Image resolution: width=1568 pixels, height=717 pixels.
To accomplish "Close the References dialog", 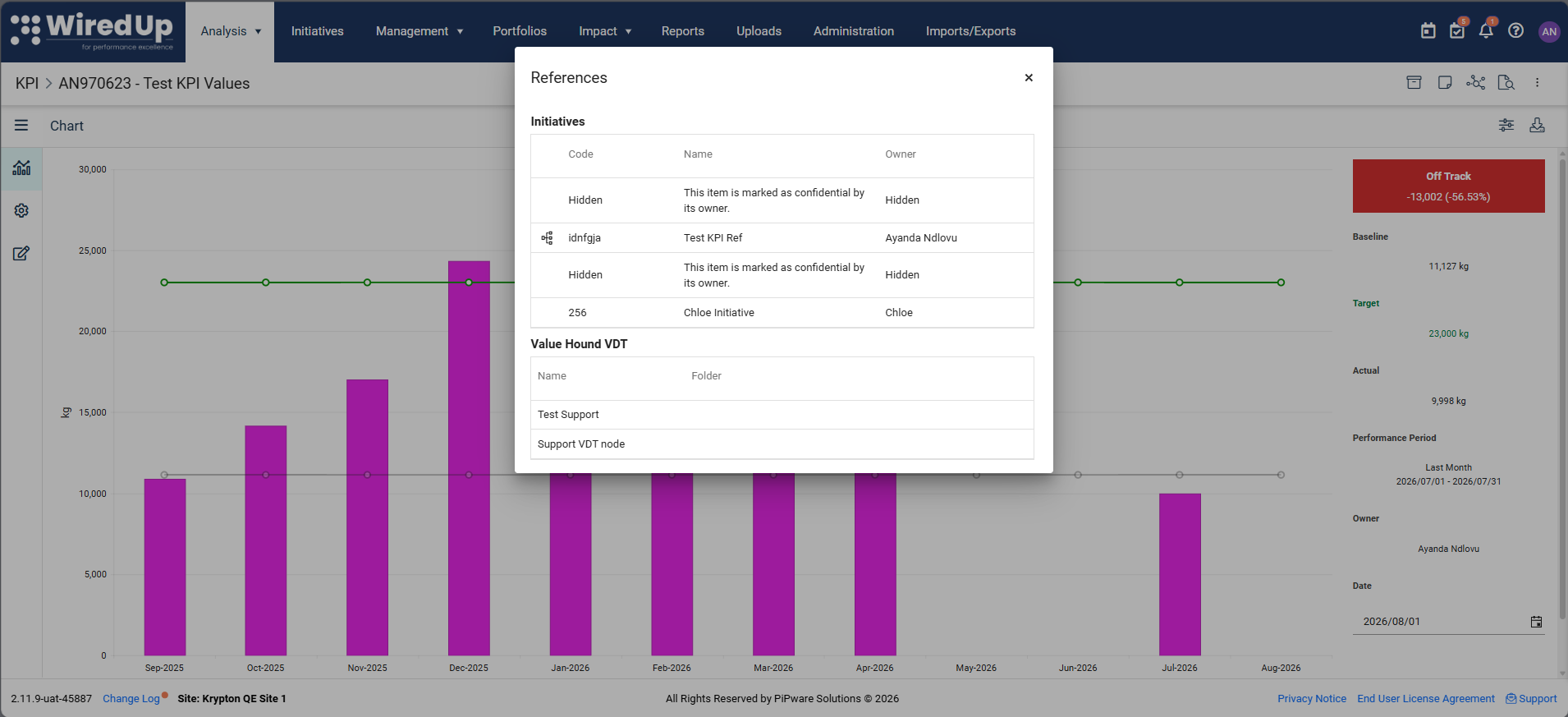I will click(x=1029, y=78).
